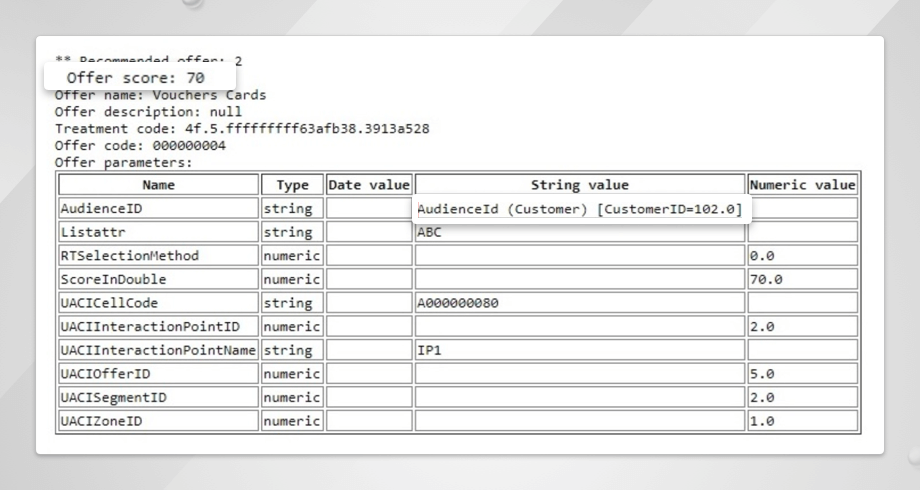The height and width of the screenshot is (490, 920).
Task: Select the RTSelectionMethod name cell
Action: pyautogui.click(x=158, y=256)
